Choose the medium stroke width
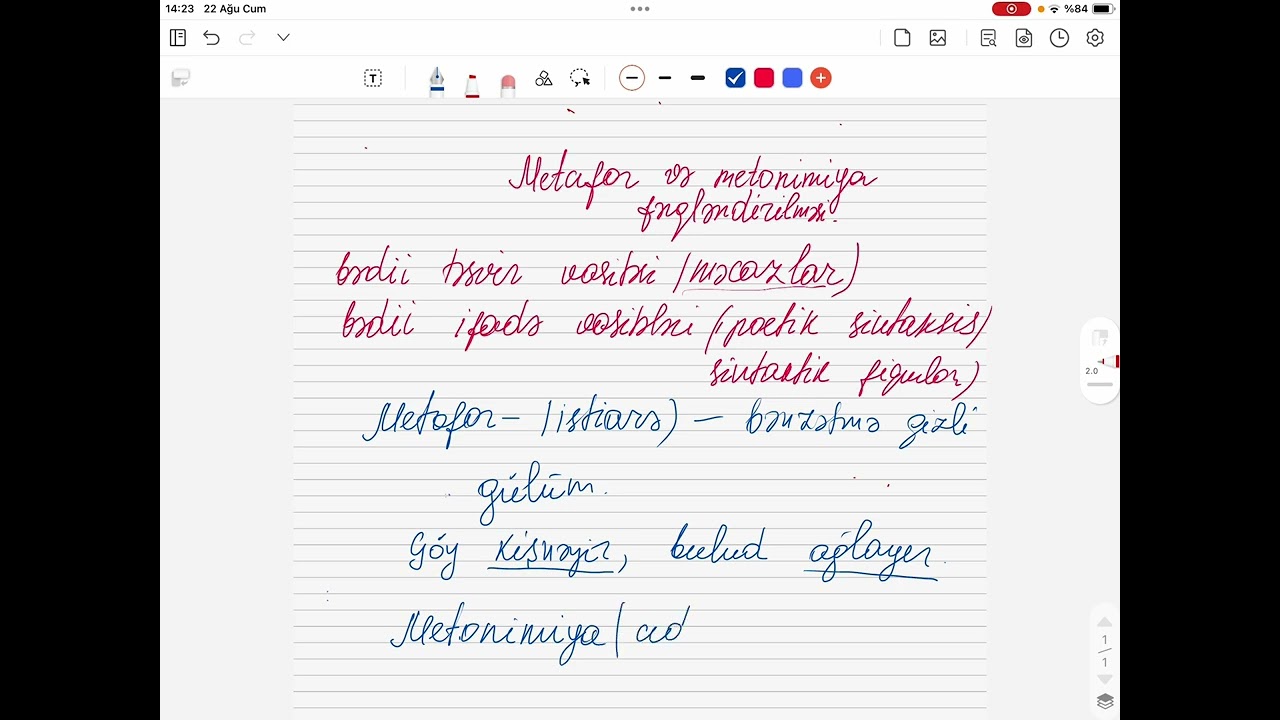This screenshot has height=720, width=1280. (x=665, y=78)
